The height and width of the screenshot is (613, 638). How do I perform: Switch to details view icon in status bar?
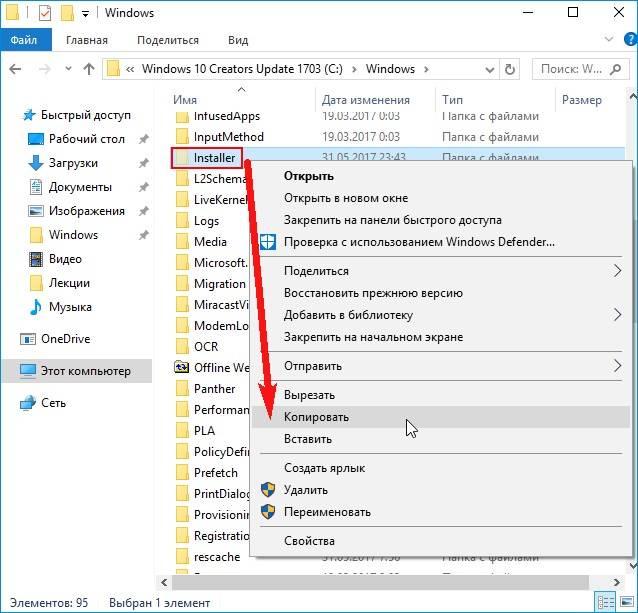(x=605, y=602)
